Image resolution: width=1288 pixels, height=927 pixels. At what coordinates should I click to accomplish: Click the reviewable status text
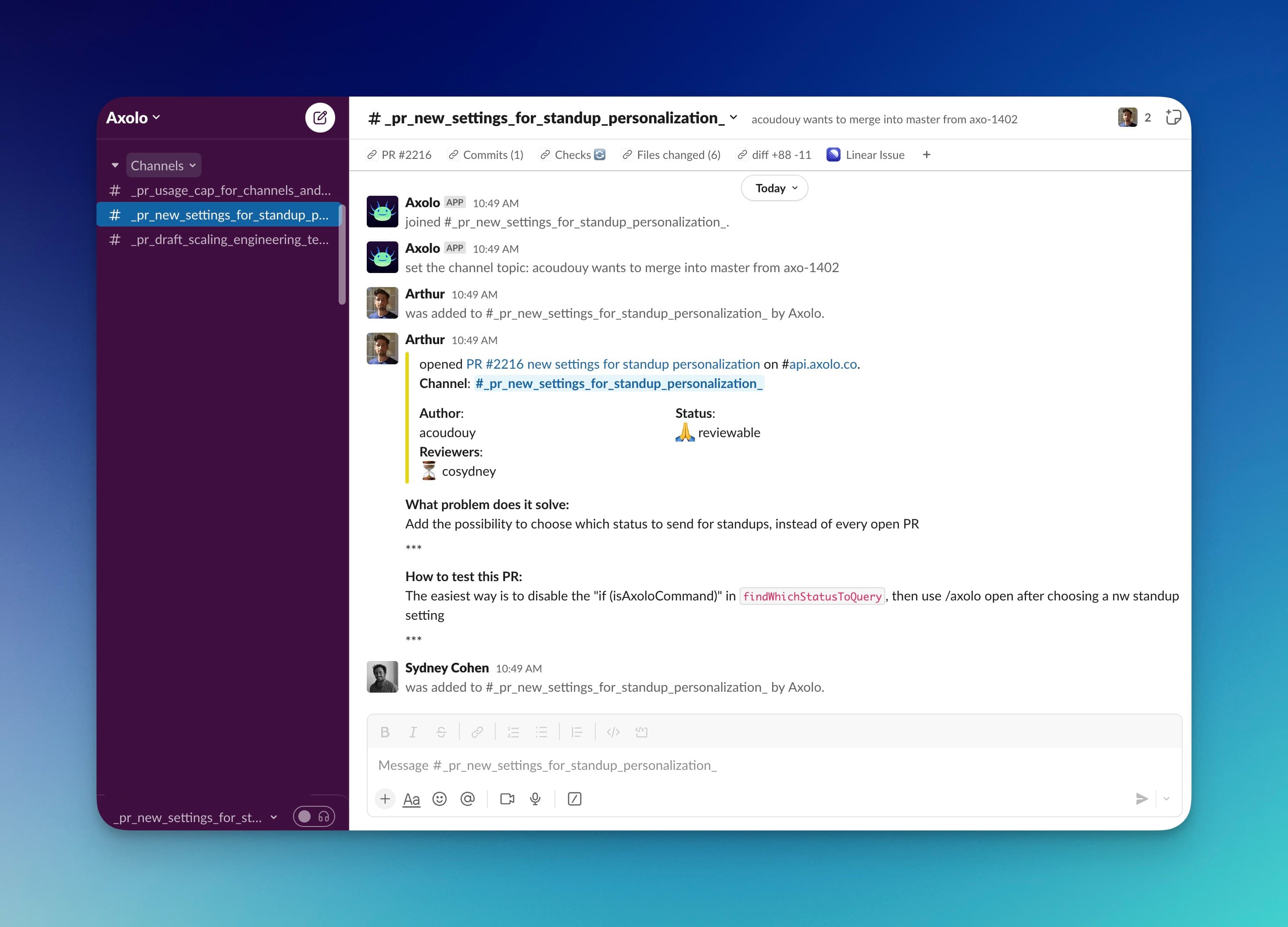729,432
